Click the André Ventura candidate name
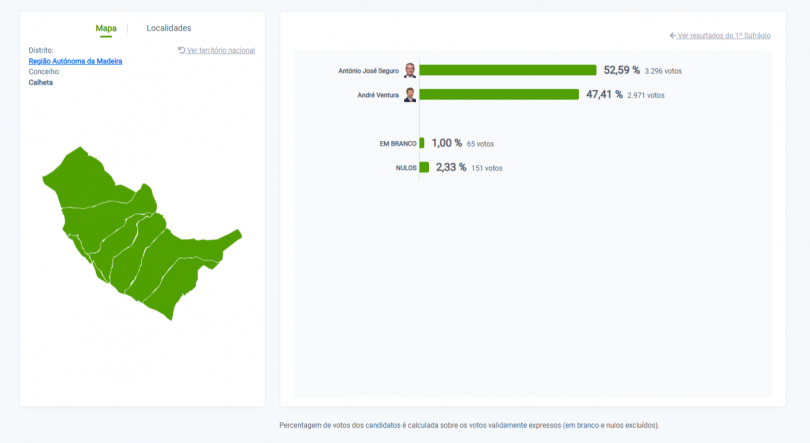 377,95
